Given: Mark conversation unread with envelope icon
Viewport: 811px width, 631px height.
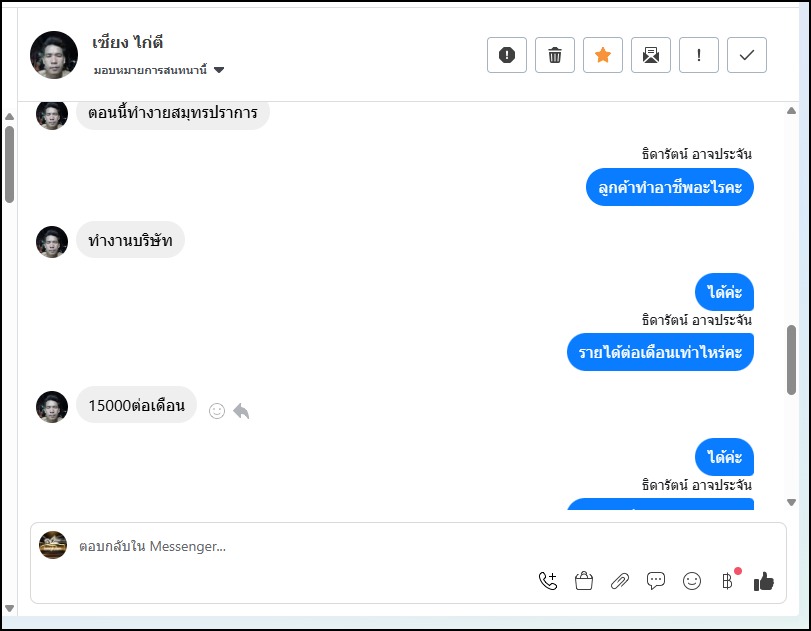Looking at the screenshot, I should pos(651,56).
